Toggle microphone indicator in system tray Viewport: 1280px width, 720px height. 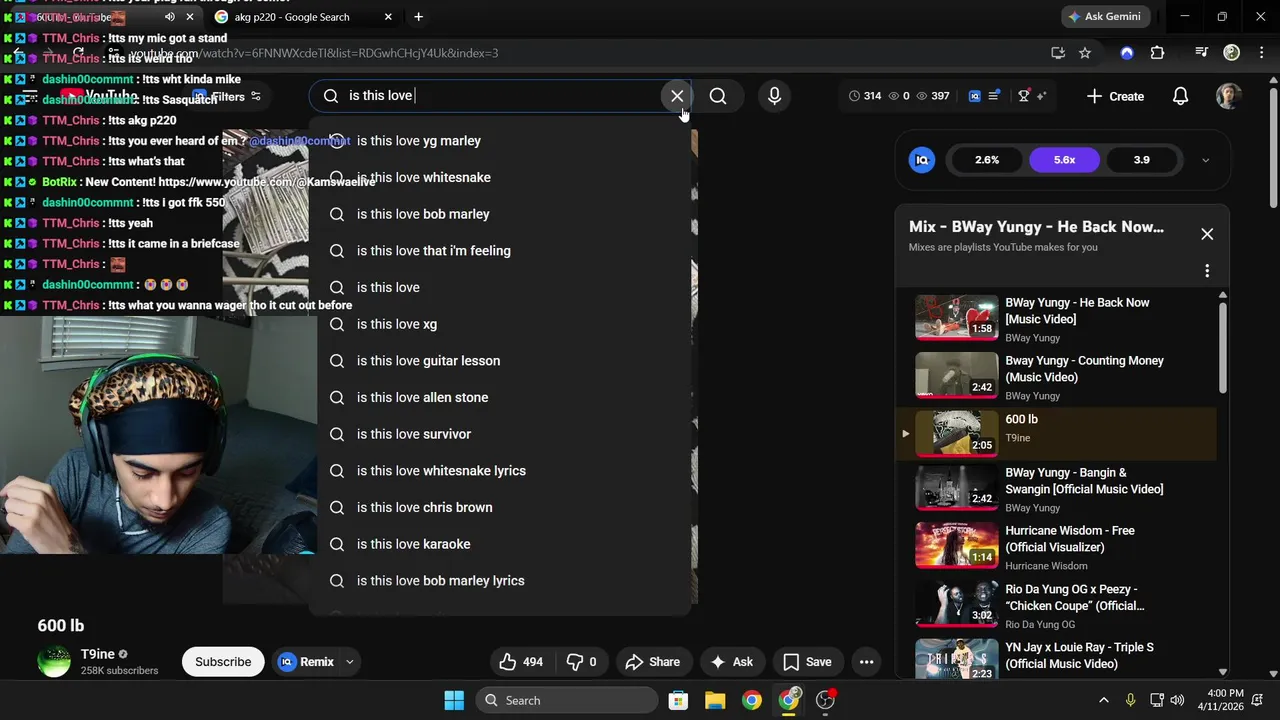tap(1131, 700)
